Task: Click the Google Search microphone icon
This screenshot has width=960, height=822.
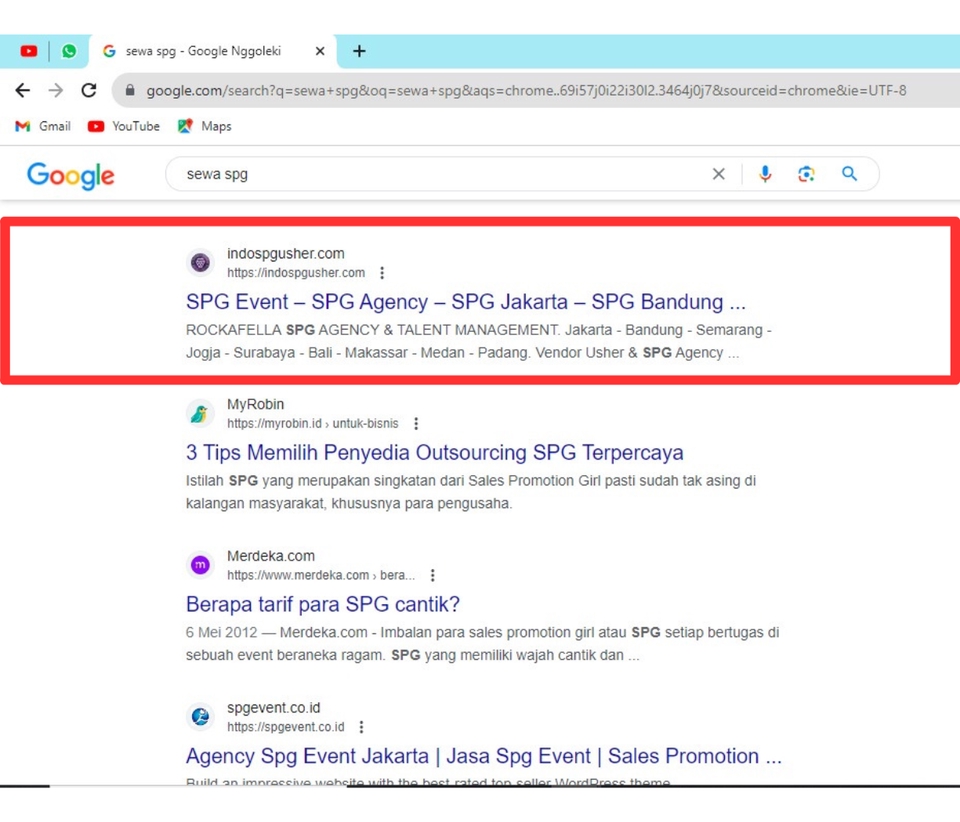Action: [765, 173]
